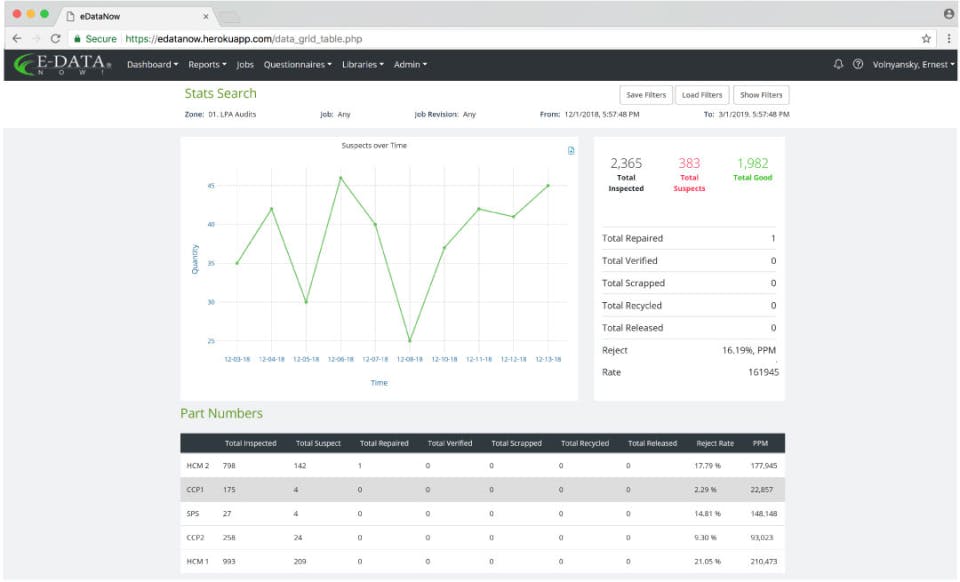
Task: Expand the Reports dropdown menu
Action: [x=207, y=65]
